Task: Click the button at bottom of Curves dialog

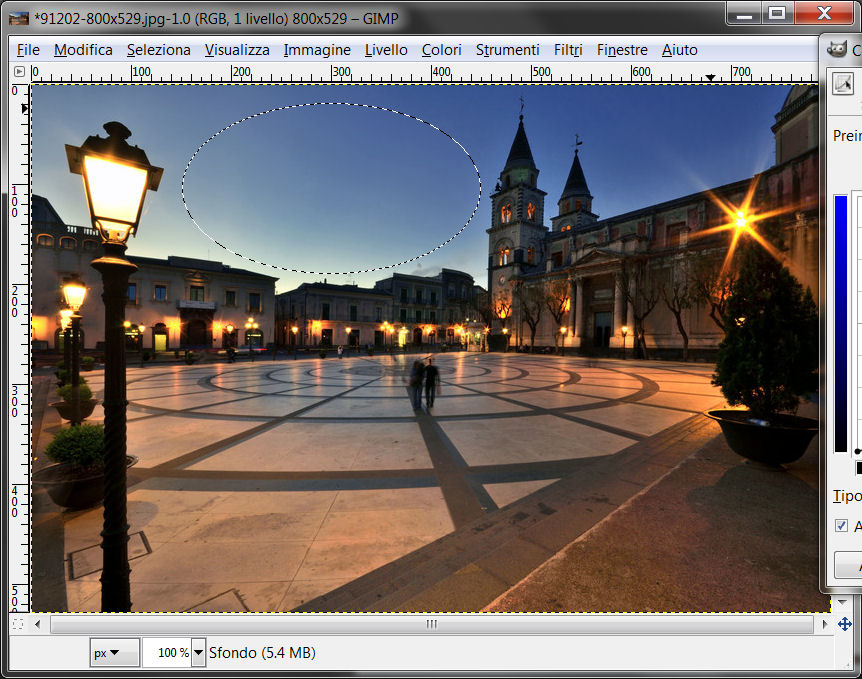Action: (x=848, y=567)
